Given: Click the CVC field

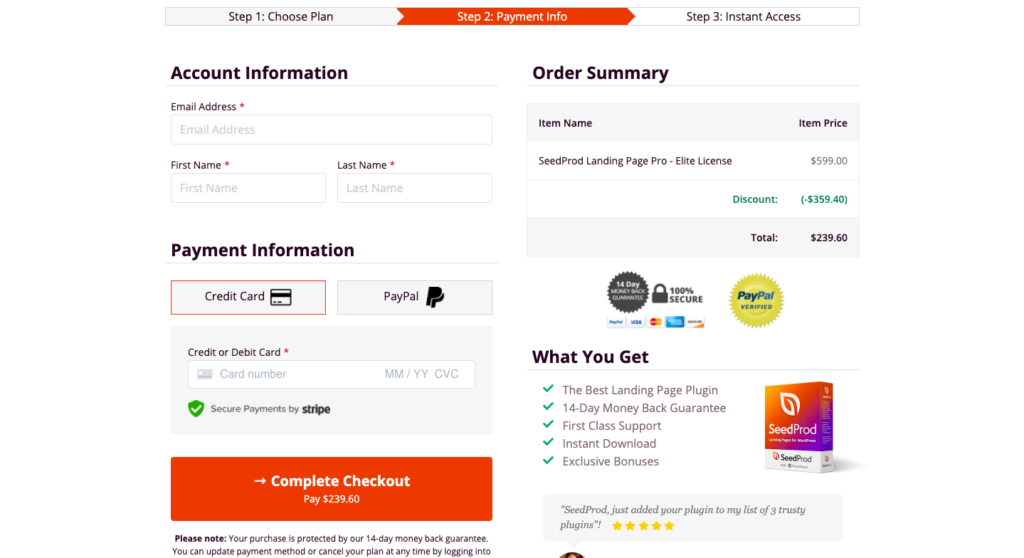Looking at the screenshot, I should [447, 374].
